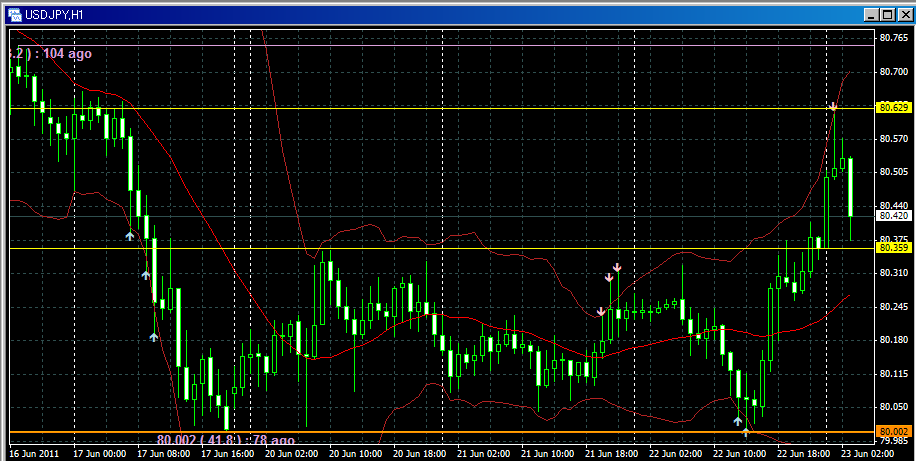Select the middle blue up arrow on 17 Jun
The width and height of the screenshot is (916, 461).
point(145,273)
